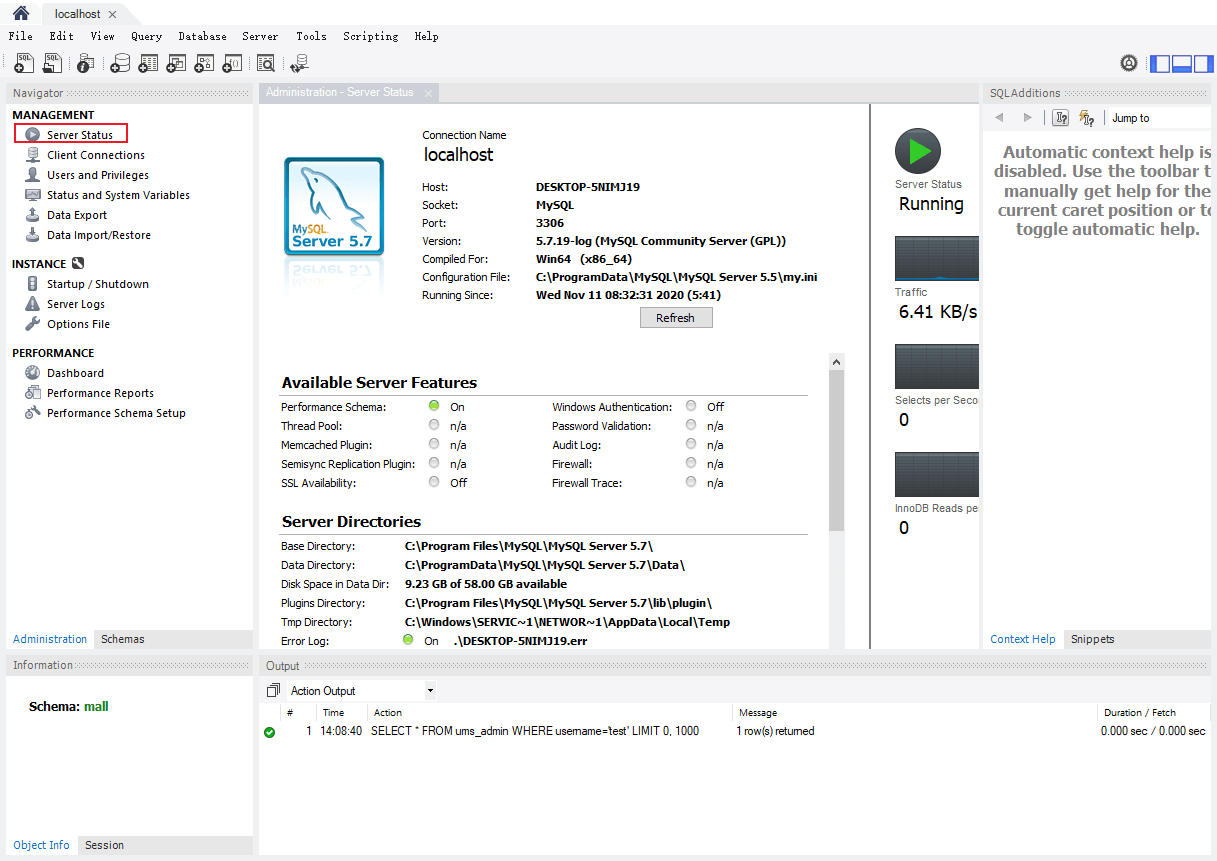
Task: Click the Home screen icon
Action: (20, 13)
